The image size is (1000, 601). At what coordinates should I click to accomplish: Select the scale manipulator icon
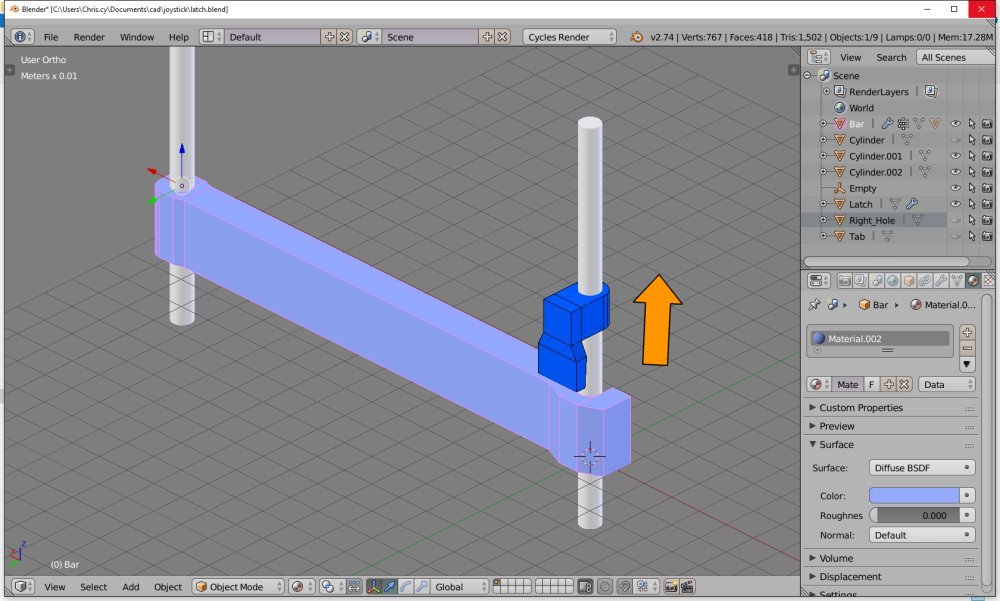coord(422,586)
